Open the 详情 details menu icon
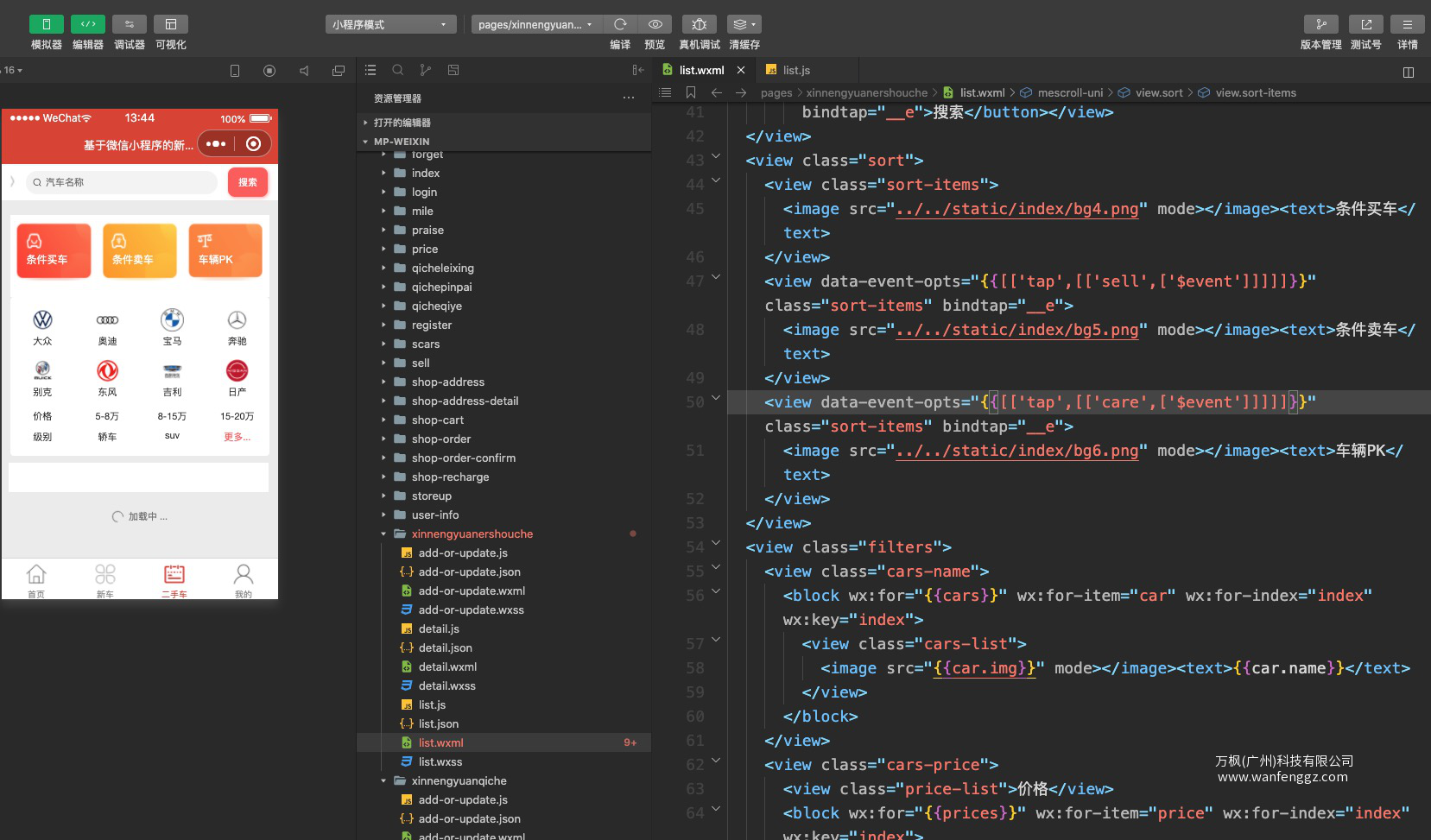This screenshot has height=840, width=1431. [x=1407, y=24]
